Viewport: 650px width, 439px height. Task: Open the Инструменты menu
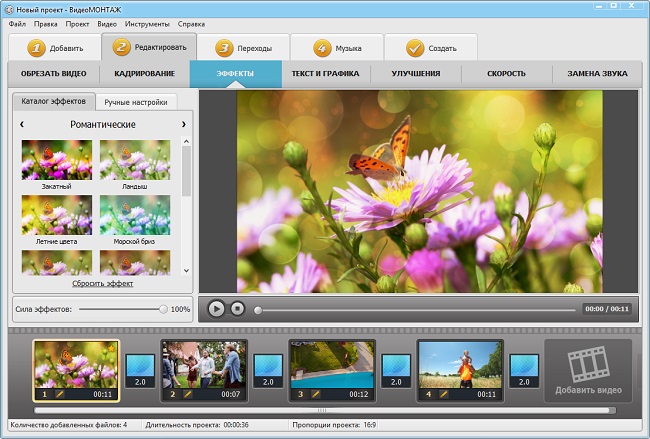147,24
